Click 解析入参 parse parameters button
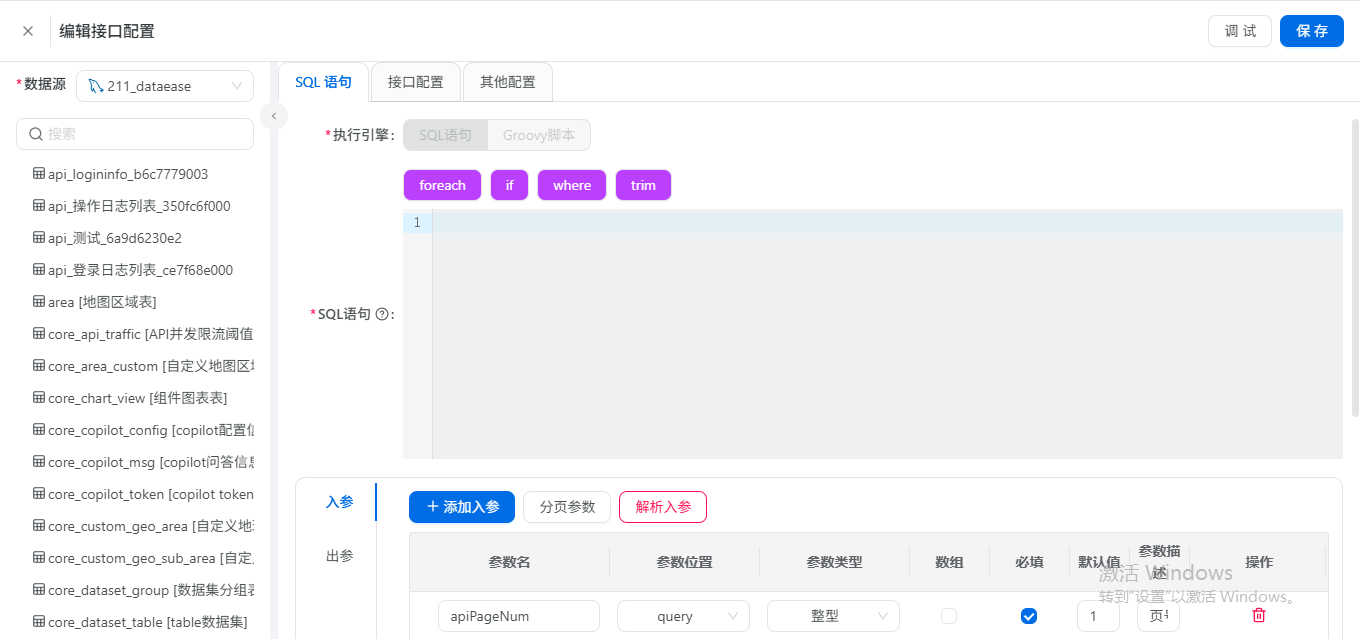1360x641 pixels. pyautogui.click(x=663, y=507)
